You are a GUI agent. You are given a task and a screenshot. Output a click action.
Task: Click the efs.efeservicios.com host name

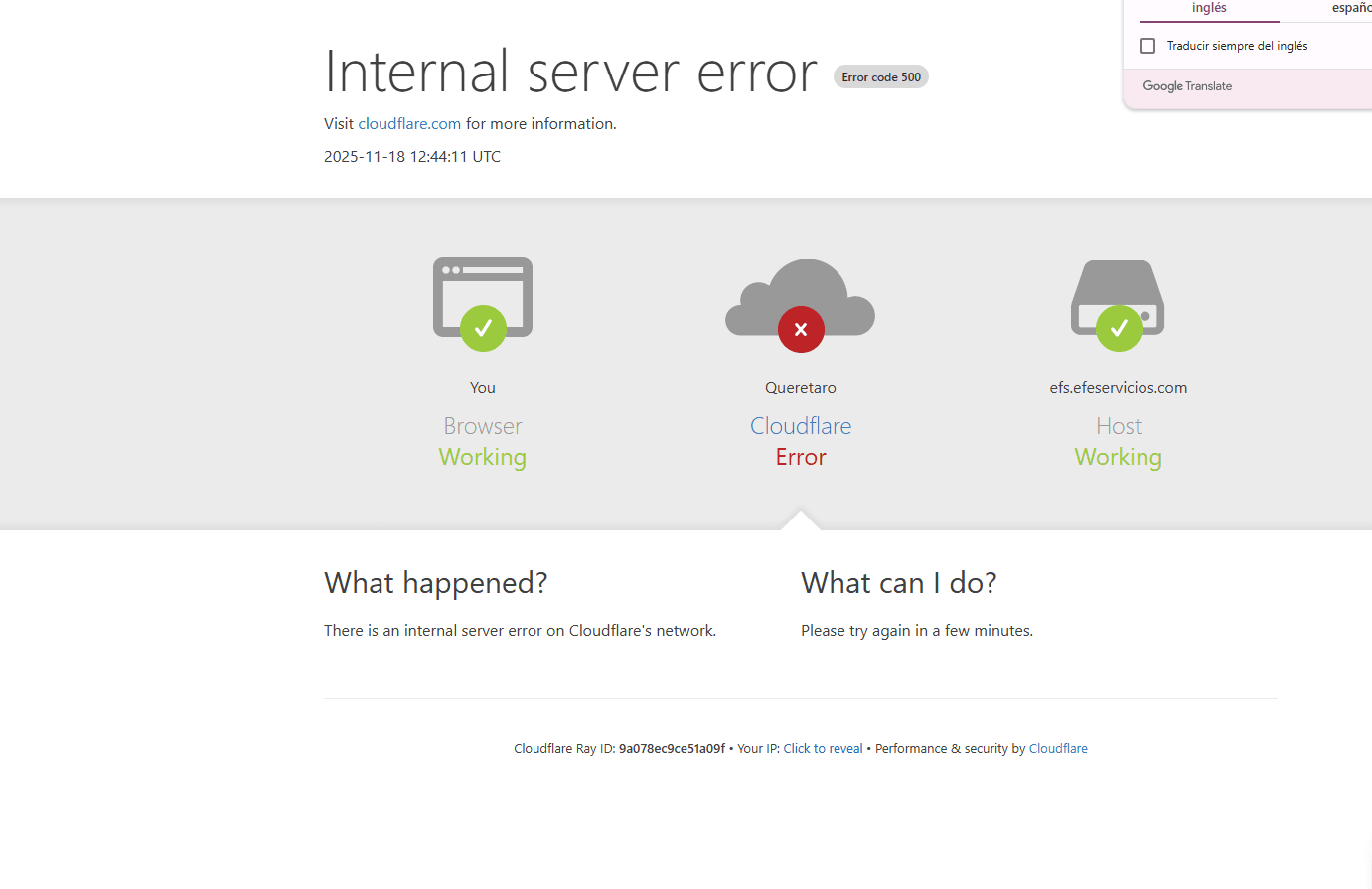pyautogui.click(x=1119, y=388)
